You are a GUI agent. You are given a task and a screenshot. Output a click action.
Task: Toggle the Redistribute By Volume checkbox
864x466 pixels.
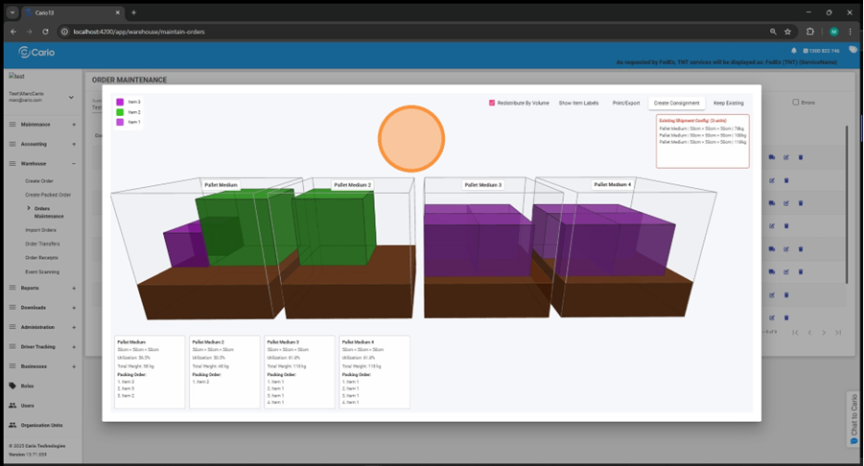click(x=492, y=103)
